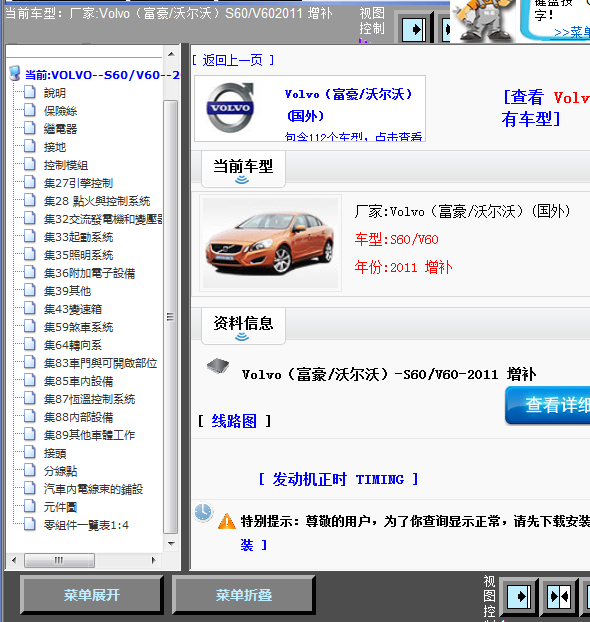This screenshot has width=590, height=622.
Task: Select 繼電器 in the tree
Action: [x=60, y=129]
